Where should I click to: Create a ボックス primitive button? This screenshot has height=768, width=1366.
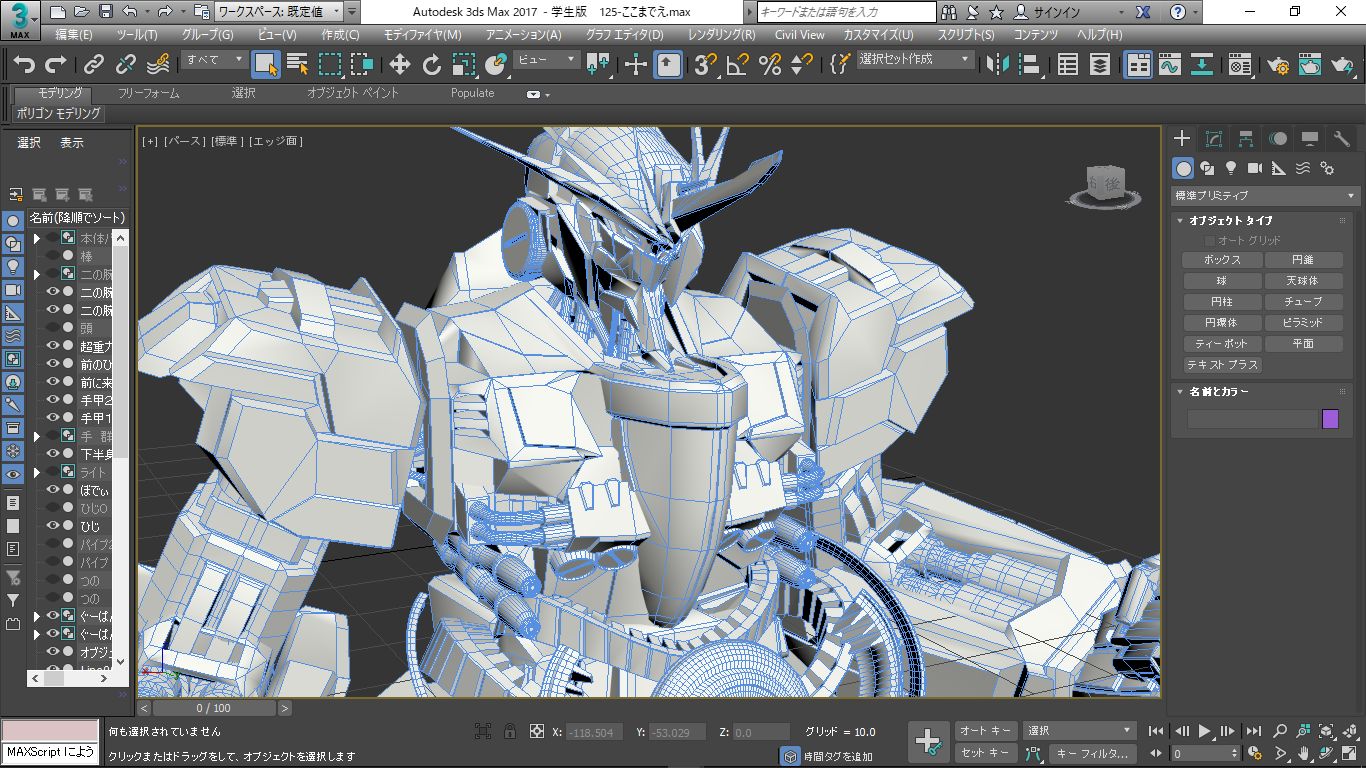pyautogui.click(x=1222, y=260)
